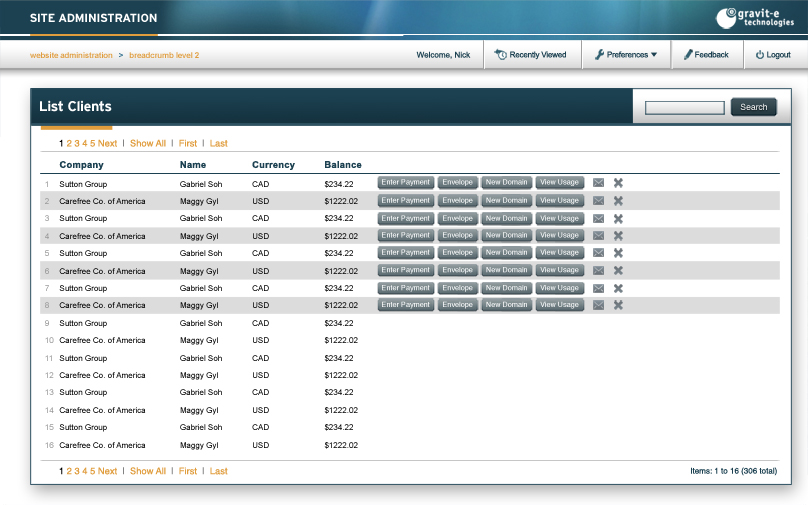Click First in the bottom pagination

point(188,471)
